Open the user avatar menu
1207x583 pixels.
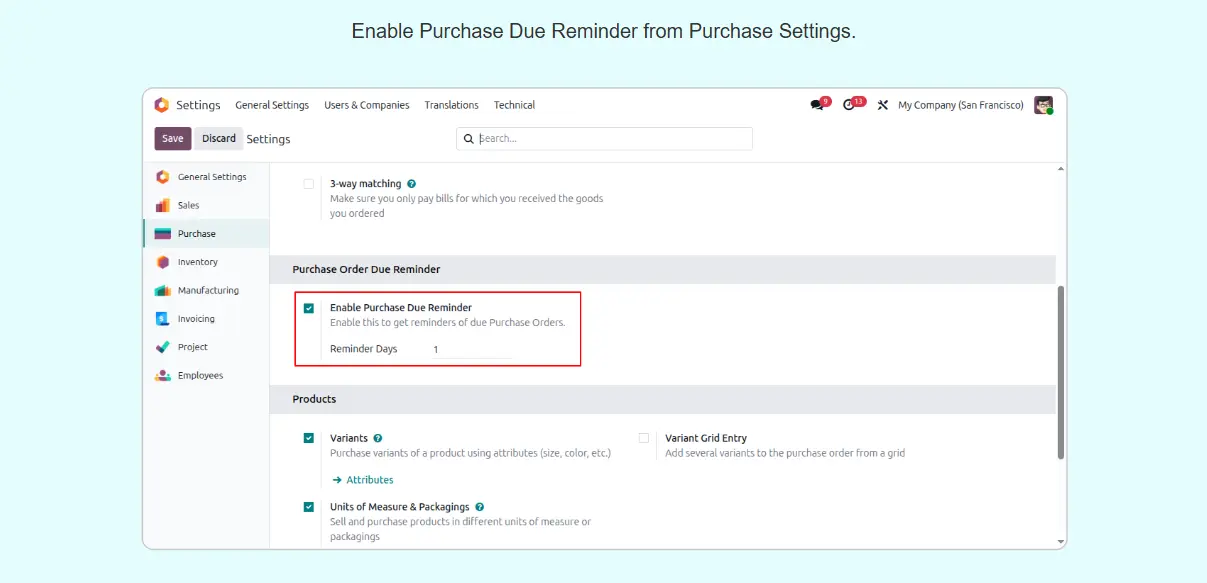[x=1043, y=105]
